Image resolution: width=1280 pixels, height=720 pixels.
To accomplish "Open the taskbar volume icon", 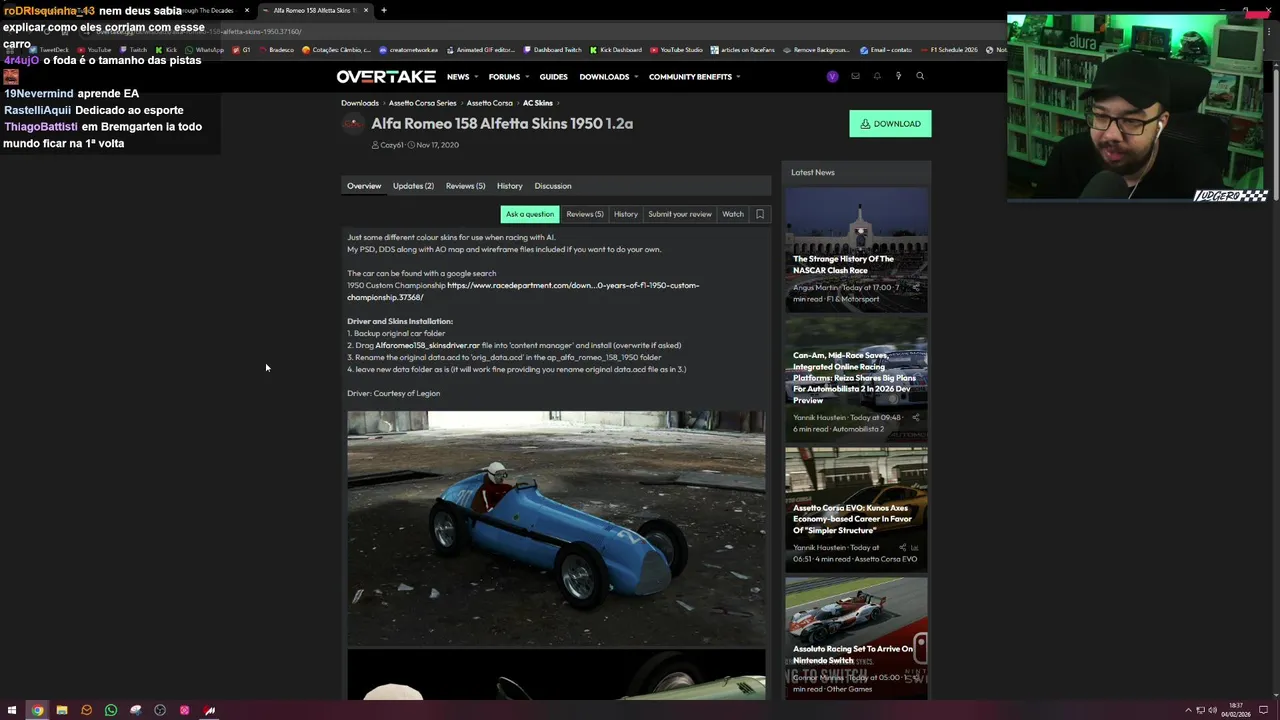I will (1213, 710).
